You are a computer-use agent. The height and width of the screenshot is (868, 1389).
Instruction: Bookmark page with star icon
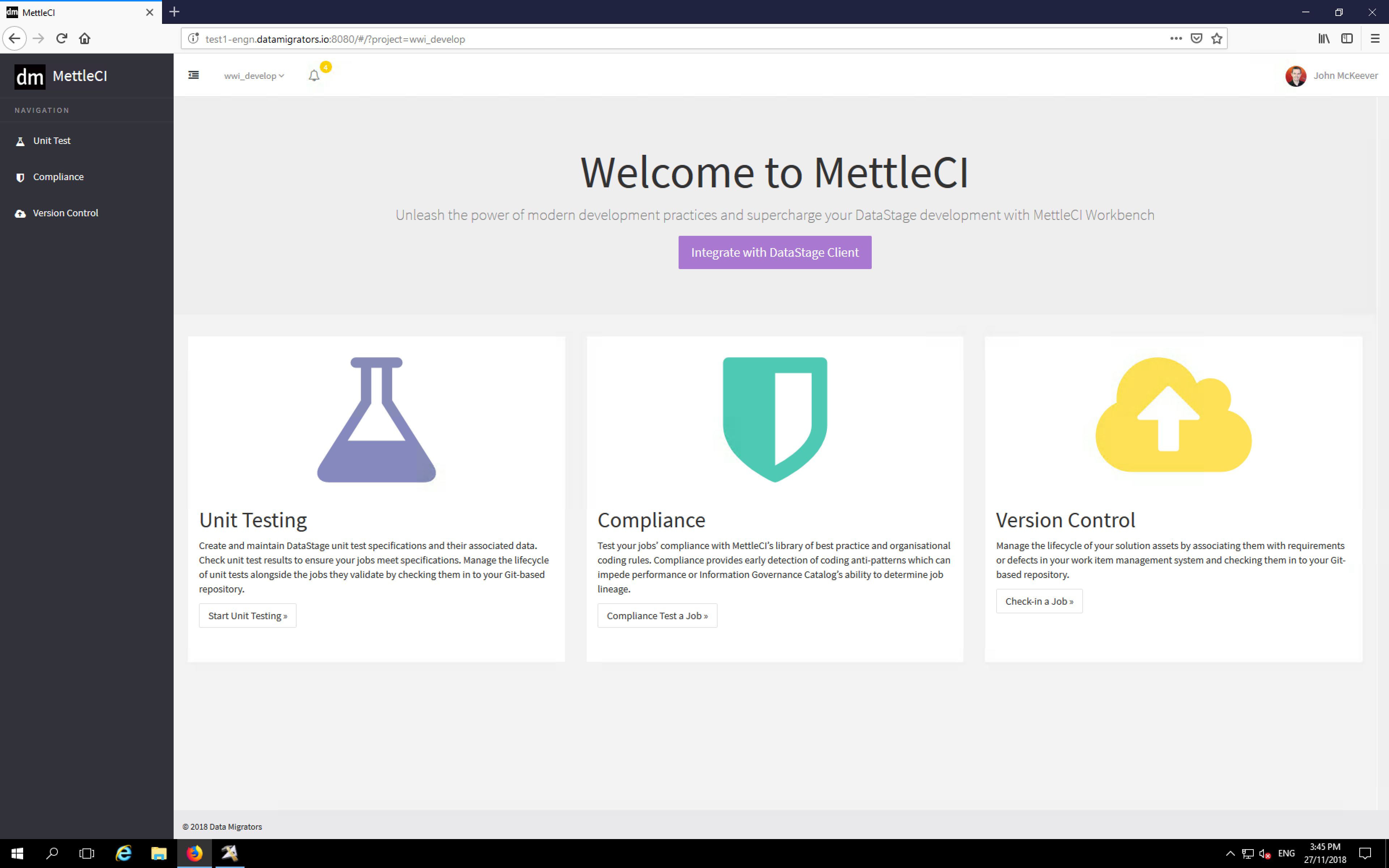point(1216,39)
